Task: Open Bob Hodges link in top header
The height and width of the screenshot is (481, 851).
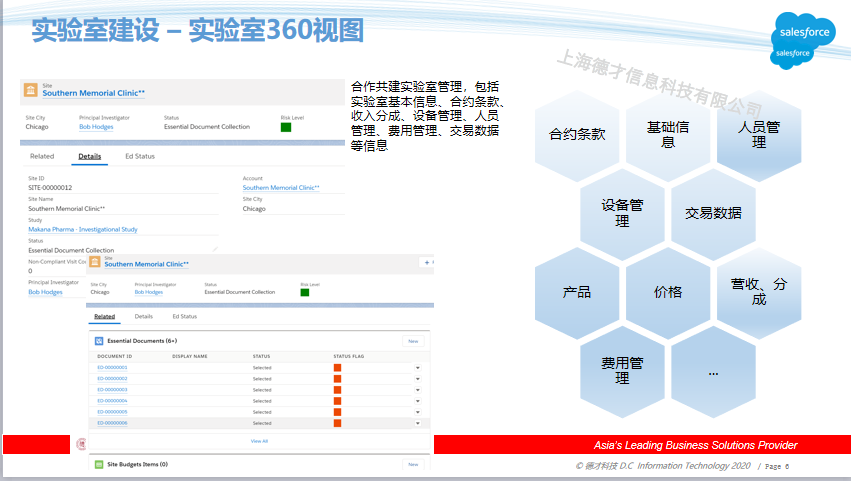Action: [96, 127]
